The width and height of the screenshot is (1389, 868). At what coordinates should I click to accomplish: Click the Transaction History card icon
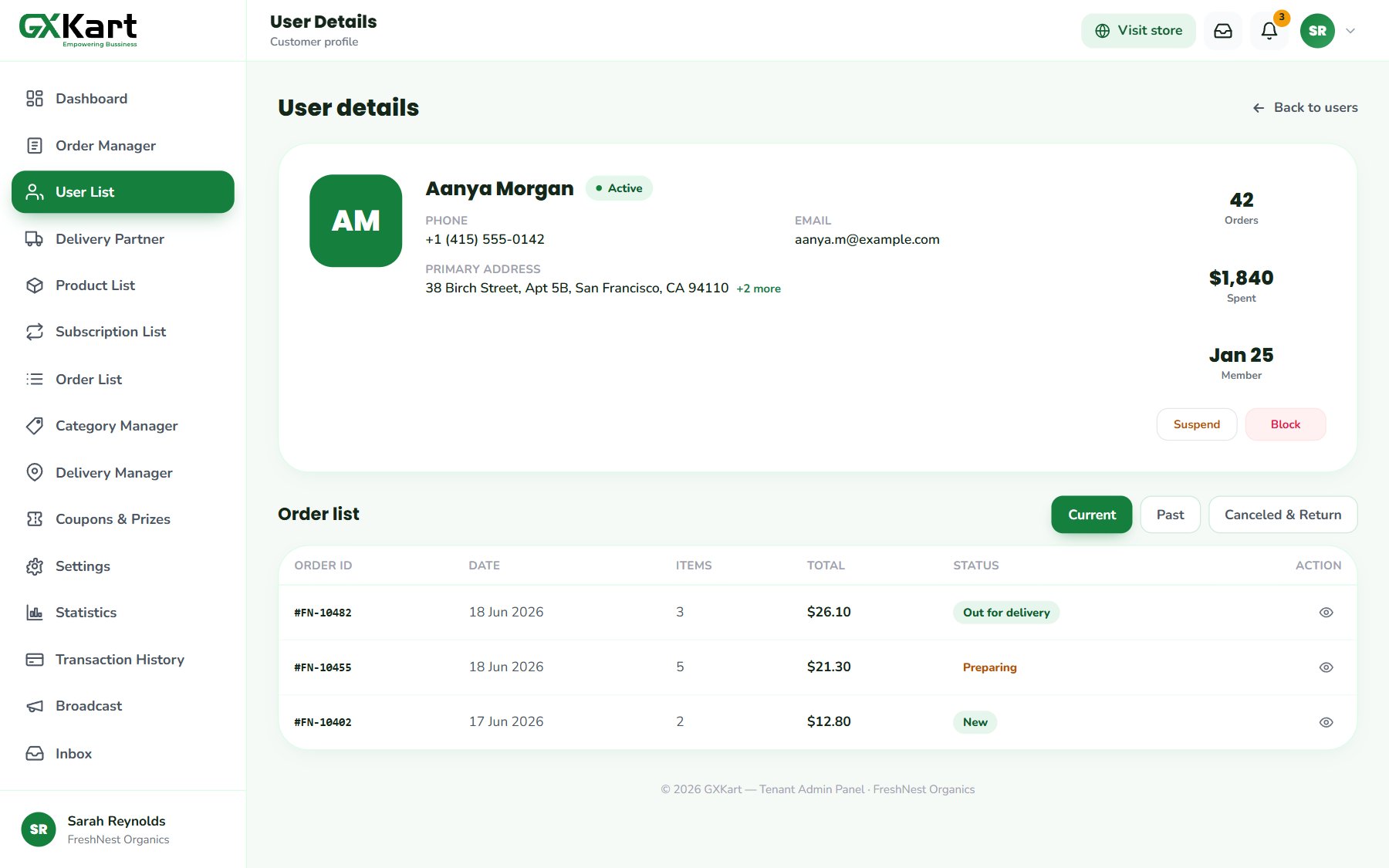coord(35,660)
